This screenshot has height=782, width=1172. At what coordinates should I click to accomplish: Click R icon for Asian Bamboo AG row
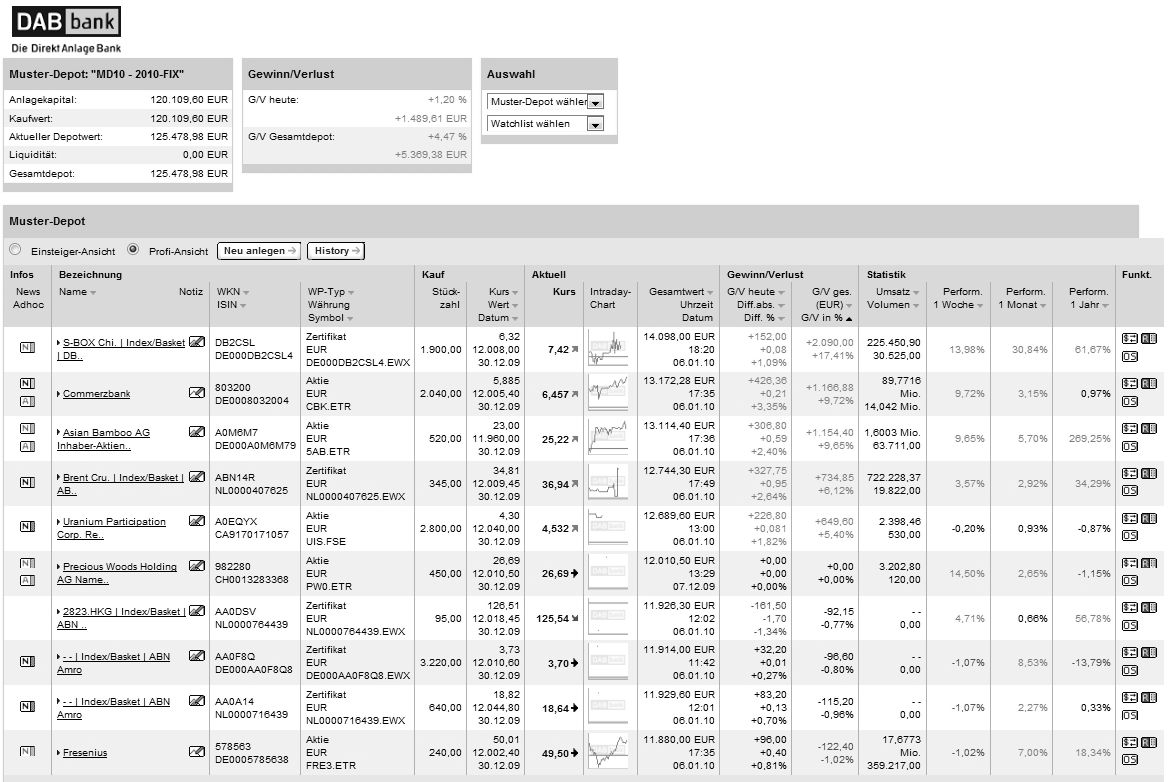pos(1149,428)
